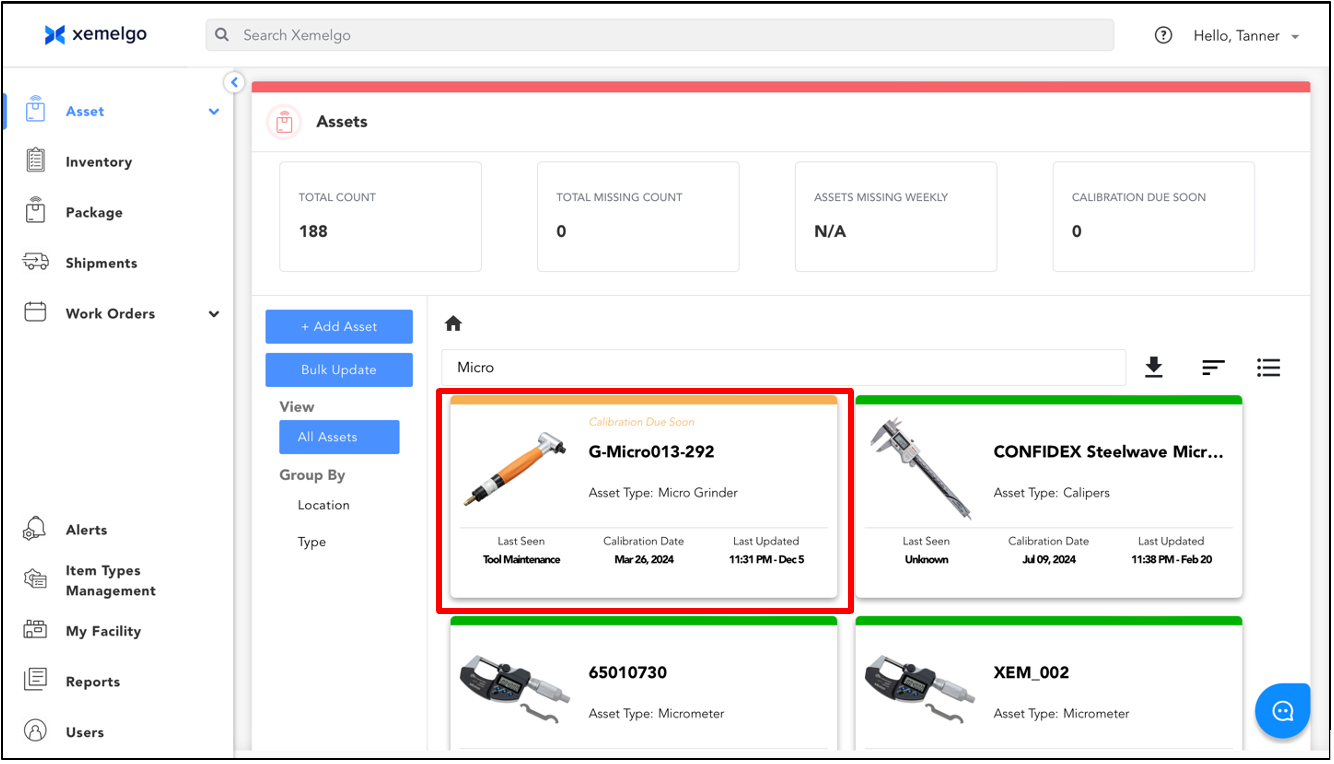Open the XEM_002 micrometer card
This screenshot has width=1334, height=764.
[1049, 682]
